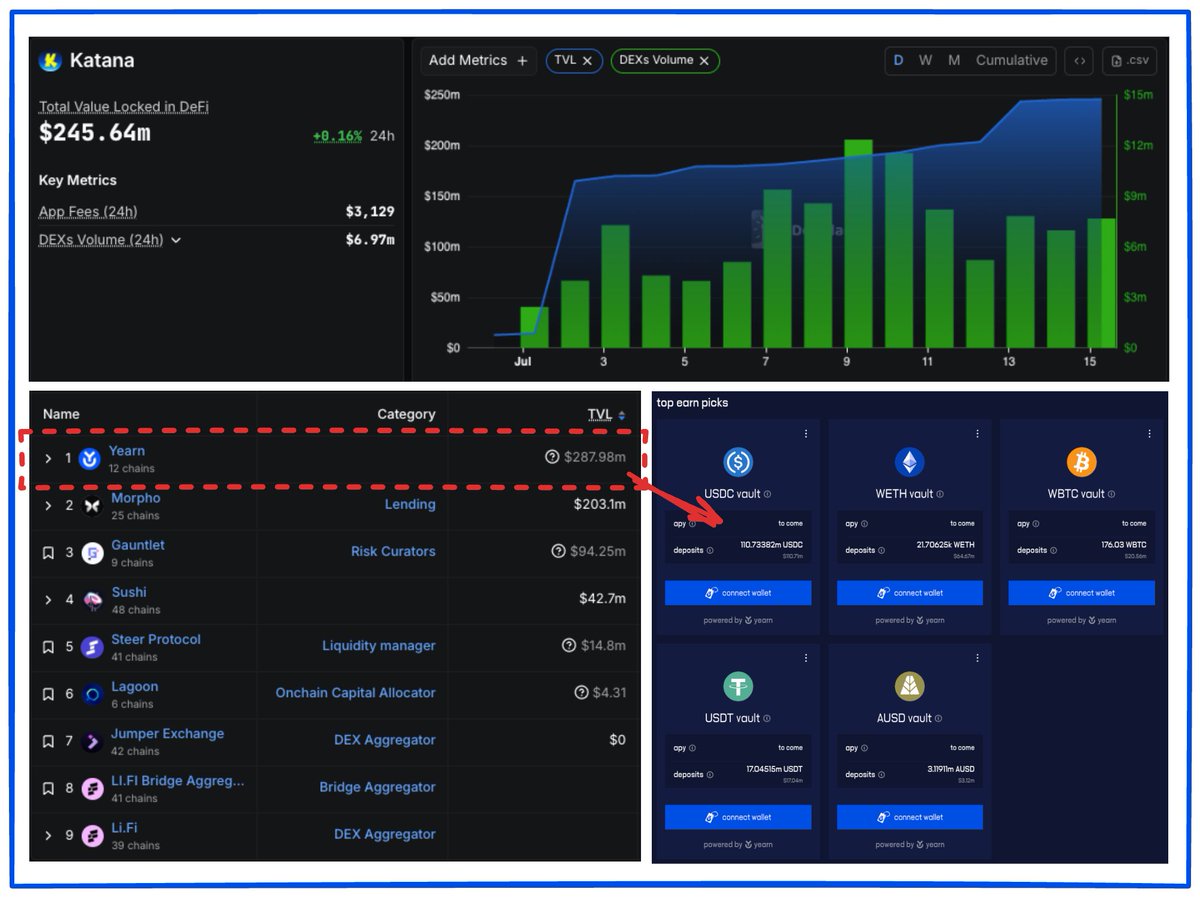Image resolution: width=1200 pixels, height=898 pixels.
Task: Open the USDT vault options menu
Action: pyautogui.click(x=806, y=658)
